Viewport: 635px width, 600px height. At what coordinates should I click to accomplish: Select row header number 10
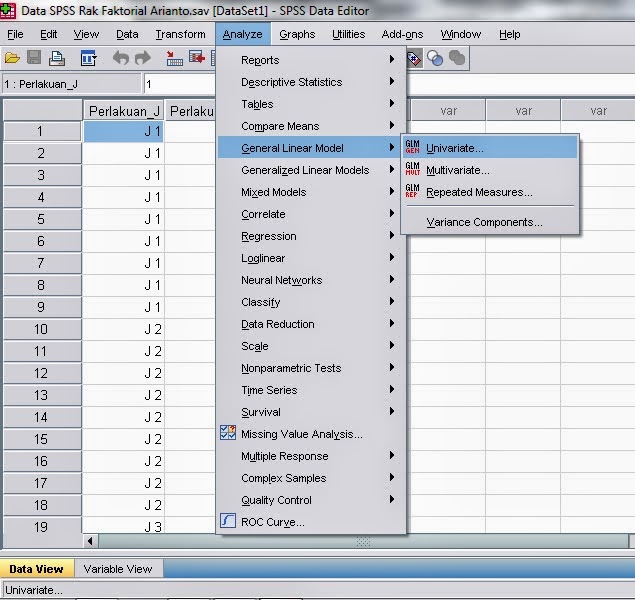click(42, 329)
